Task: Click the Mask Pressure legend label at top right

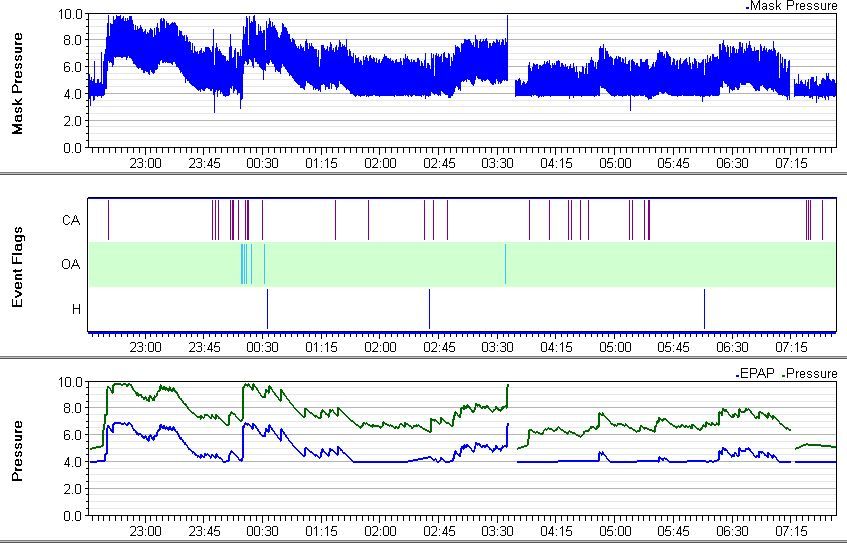Action: 793,6
